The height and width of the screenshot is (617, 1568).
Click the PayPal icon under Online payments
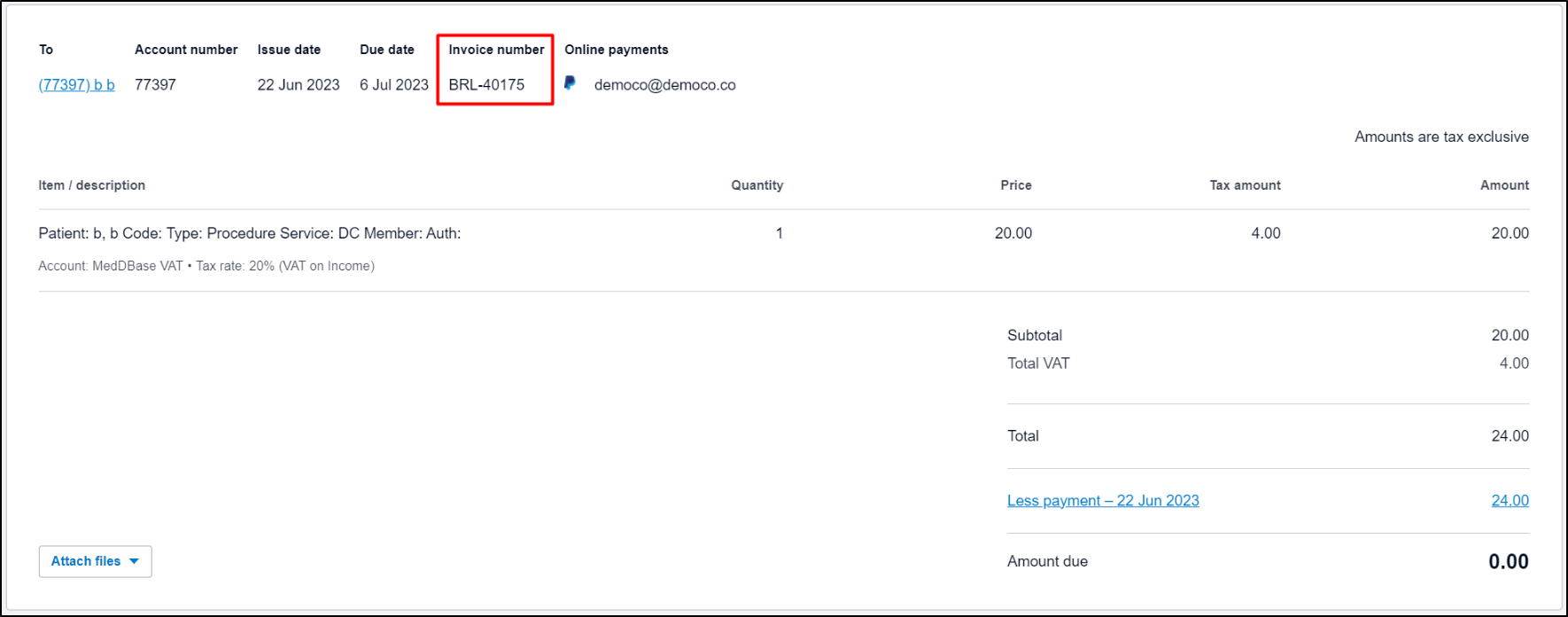(570, 83)
